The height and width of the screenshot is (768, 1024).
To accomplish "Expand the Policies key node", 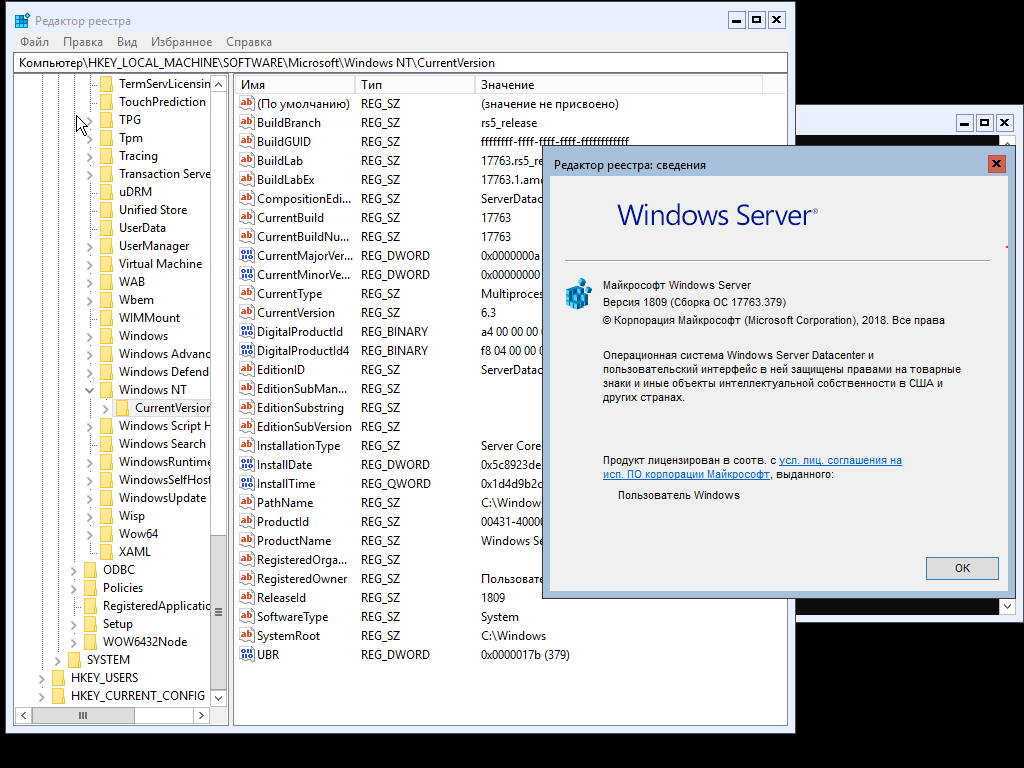I will [x=74, y=588].
